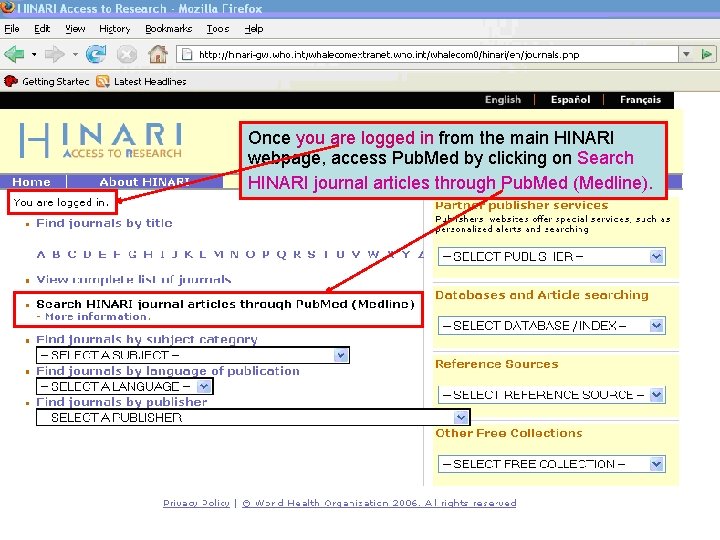The width and height of the screenshot is (720, 540).
Task: Open the Latest Headlines feed bookmark
Action: [x=141, y=81]
